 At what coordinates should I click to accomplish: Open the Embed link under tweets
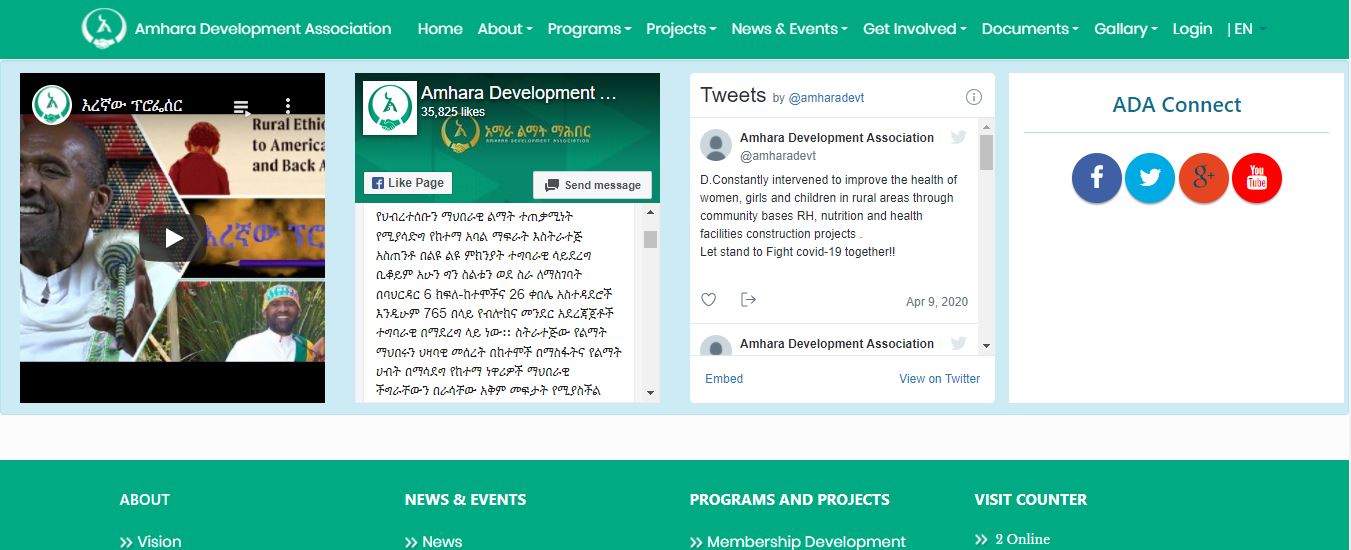[x=724, y=379]
